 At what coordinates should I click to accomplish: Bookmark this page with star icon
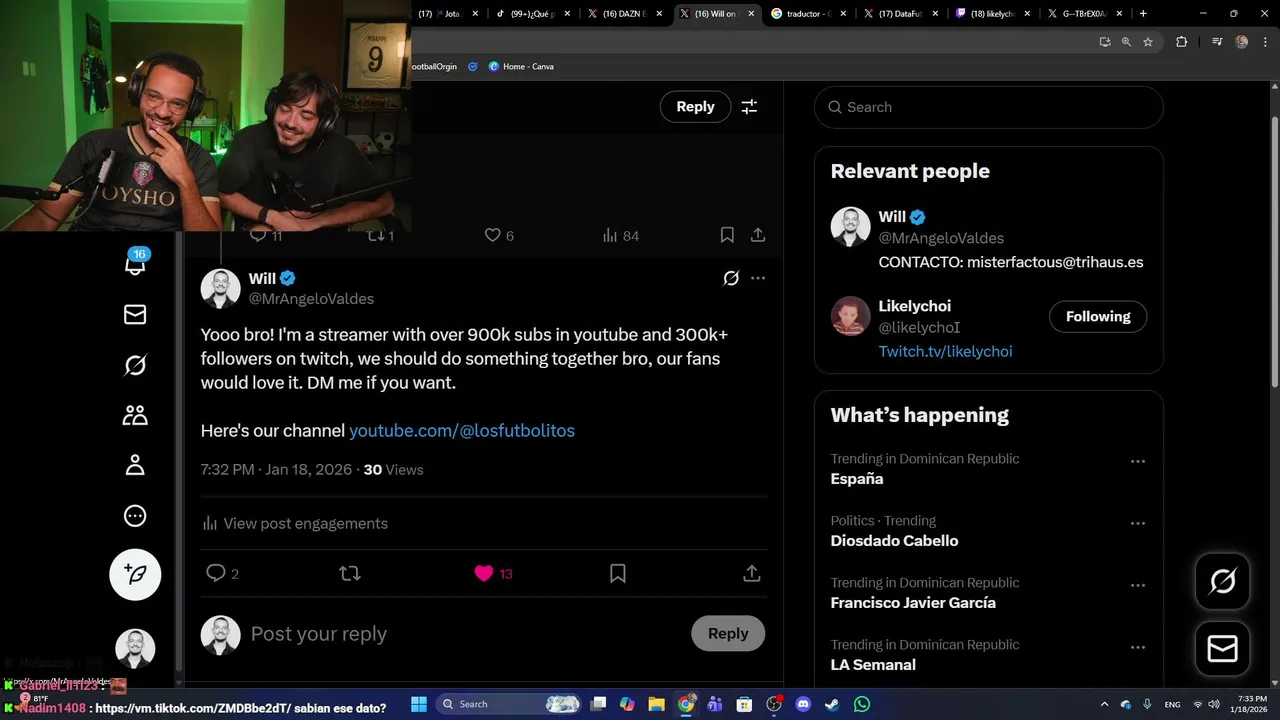click(x=1148, y=42)
